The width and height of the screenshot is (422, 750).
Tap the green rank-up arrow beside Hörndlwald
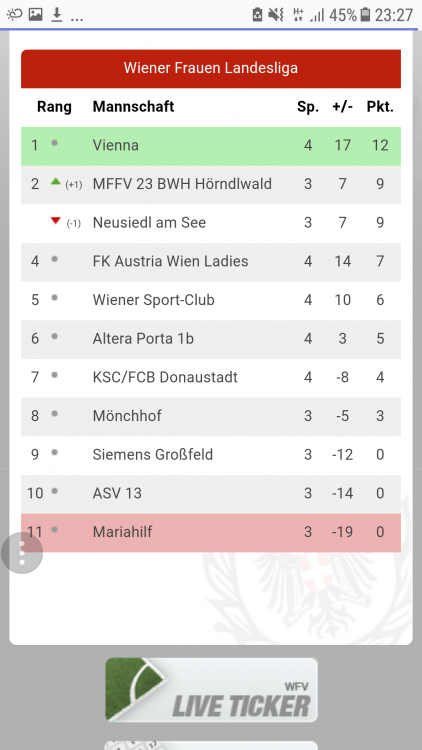(56, 181)
